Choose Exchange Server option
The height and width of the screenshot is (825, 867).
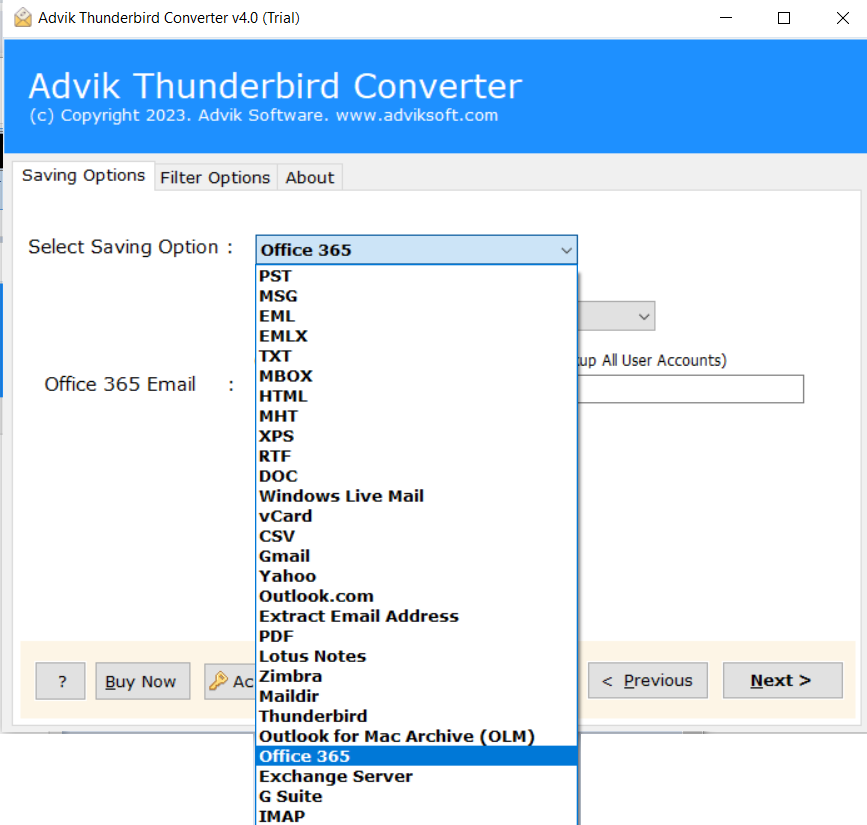(416, 776)
